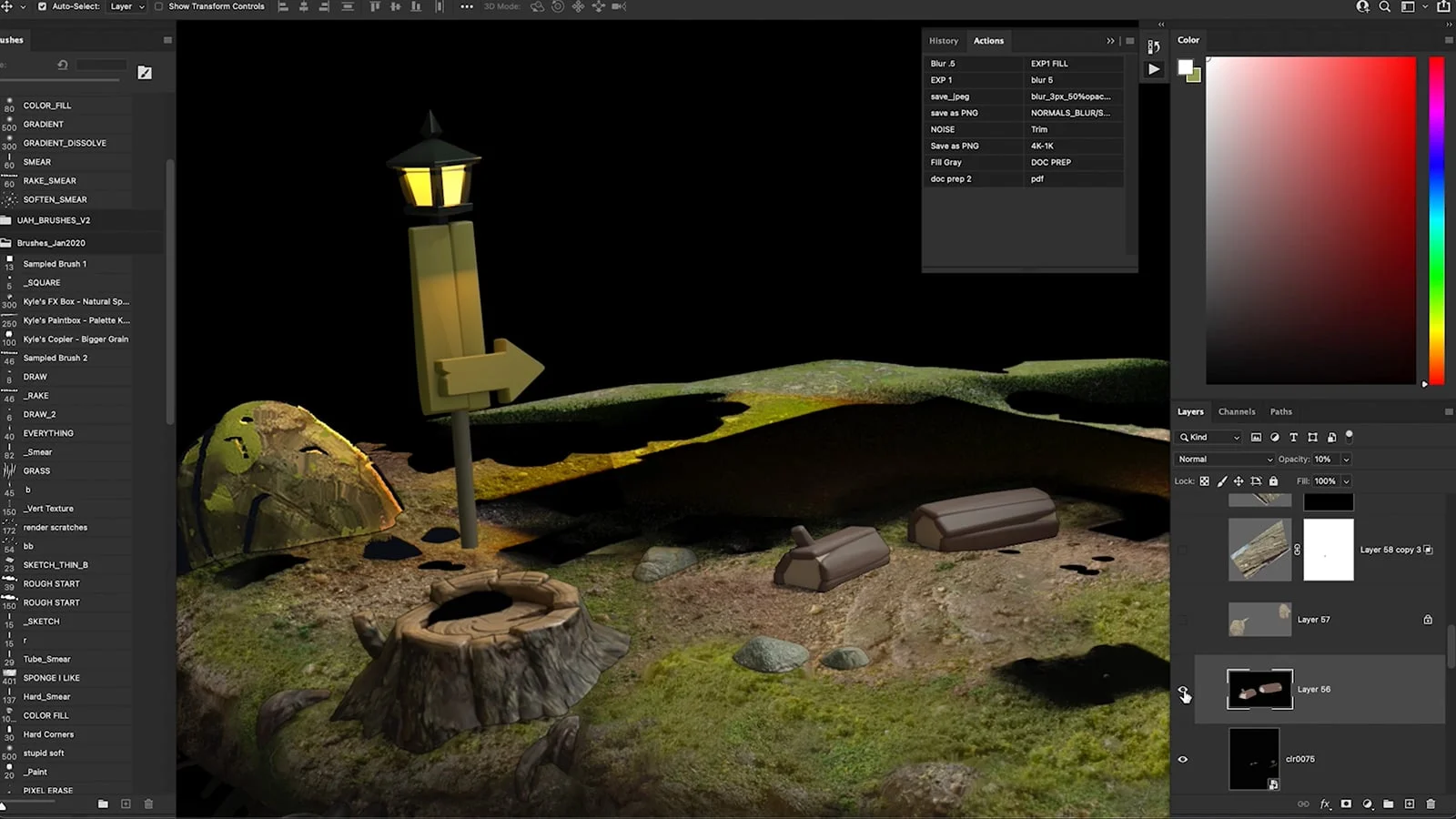Open the layer styles fx menu

(1325, 804)
